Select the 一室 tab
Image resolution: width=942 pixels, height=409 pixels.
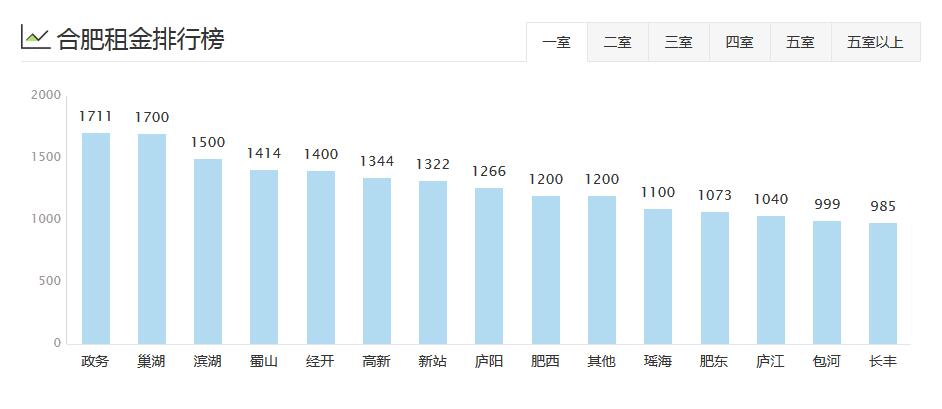tap(556, 42)
